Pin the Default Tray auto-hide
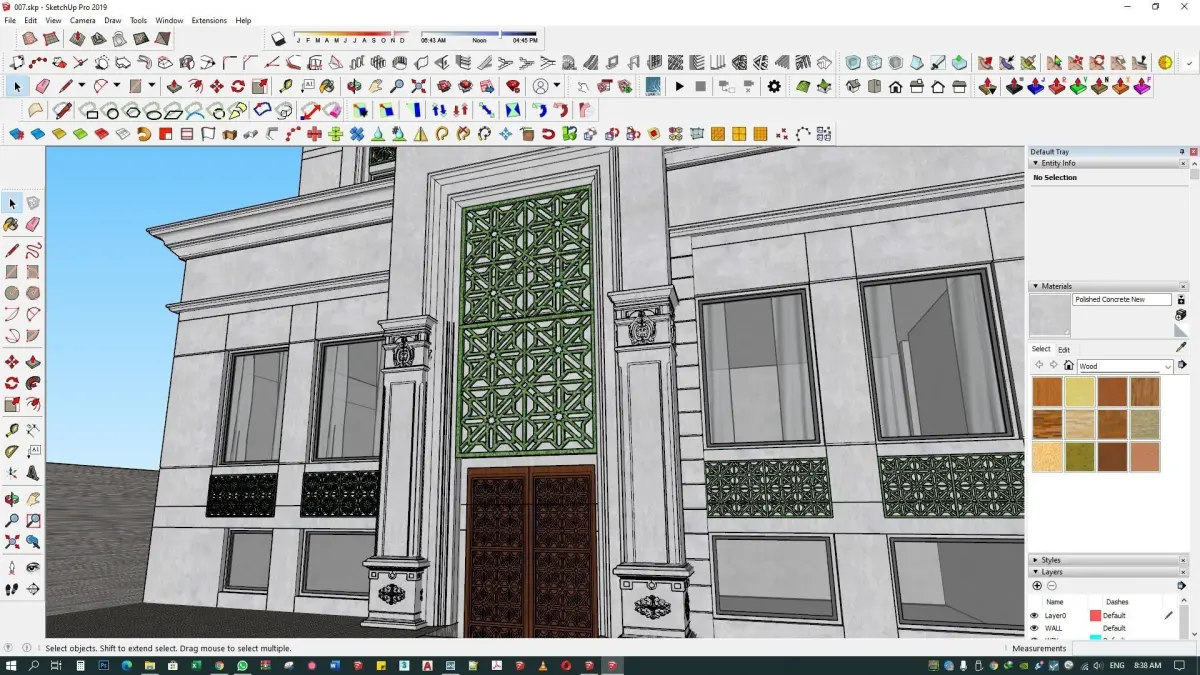This screenshot has height=675, width=1200. point(1181,152)
